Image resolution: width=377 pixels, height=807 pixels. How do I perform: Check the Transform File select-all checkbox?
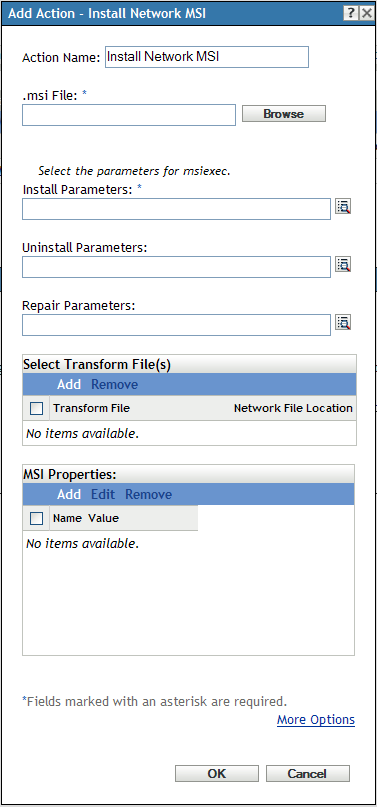point(37,409)
